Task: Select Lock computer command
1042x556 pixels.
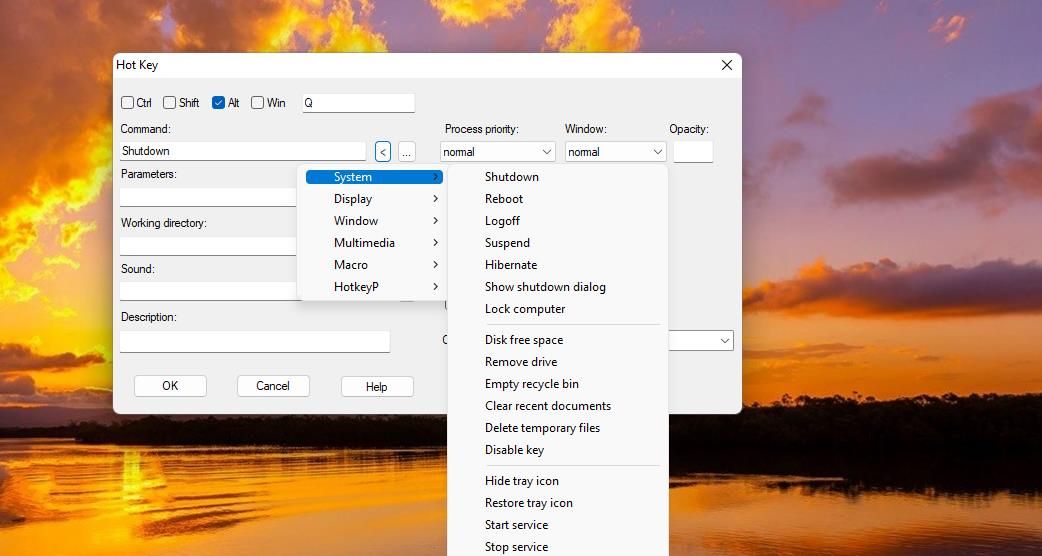Action: (x=525, y=309)
